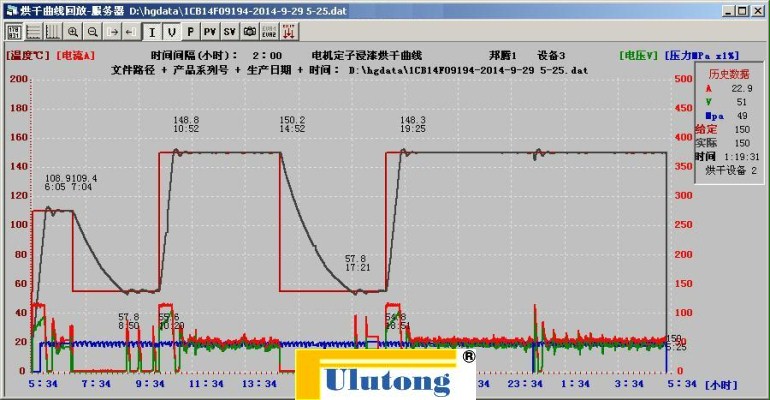Click the curve settings icon beside camera

(x=269, y=32)
